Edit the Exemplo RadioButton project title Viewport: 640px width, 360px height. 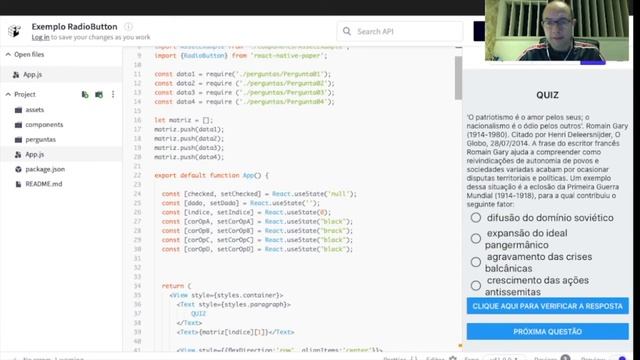pos(74,27)
